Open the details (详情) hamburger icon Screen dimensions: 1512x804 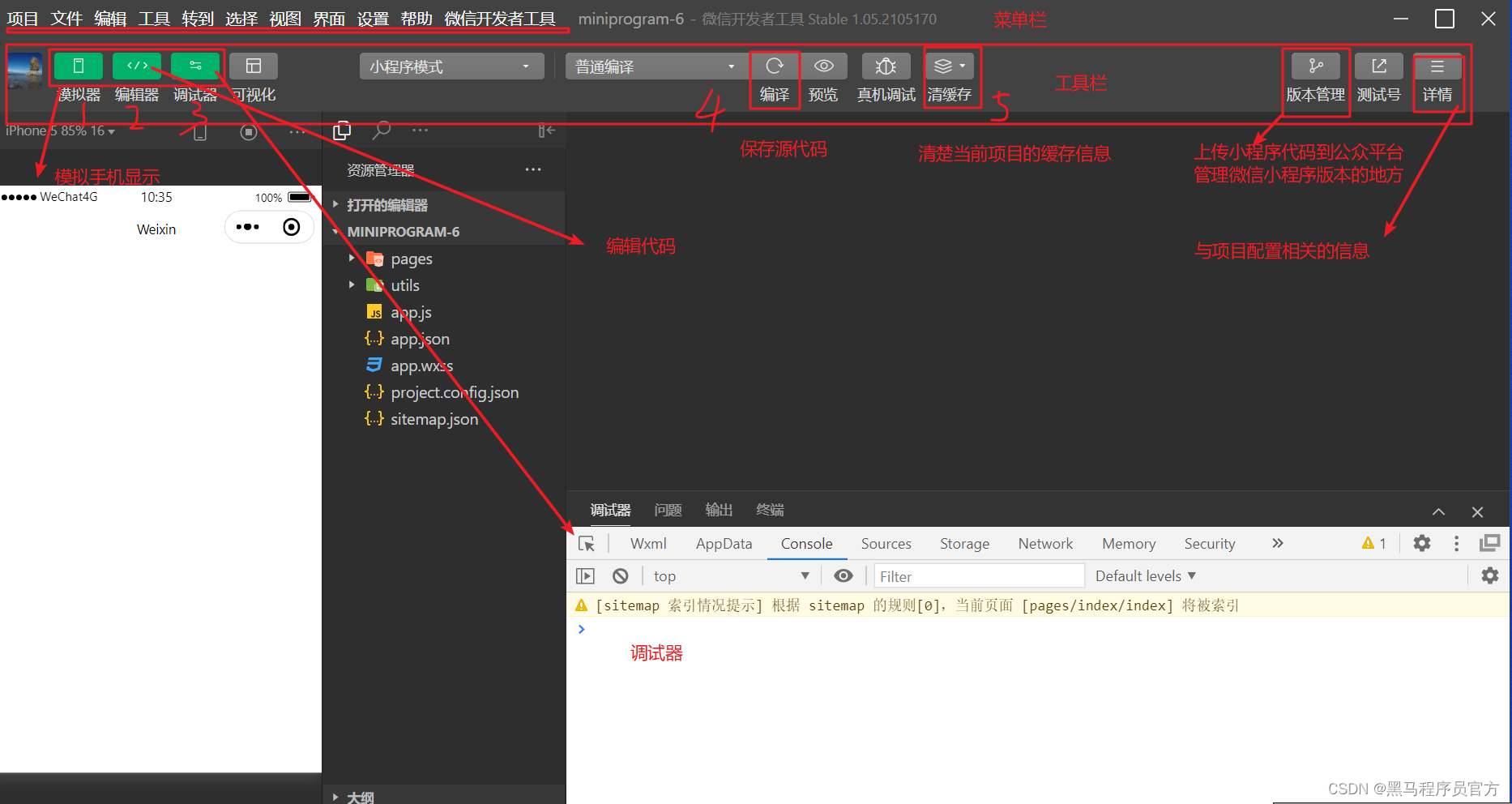coord(1437,66)
